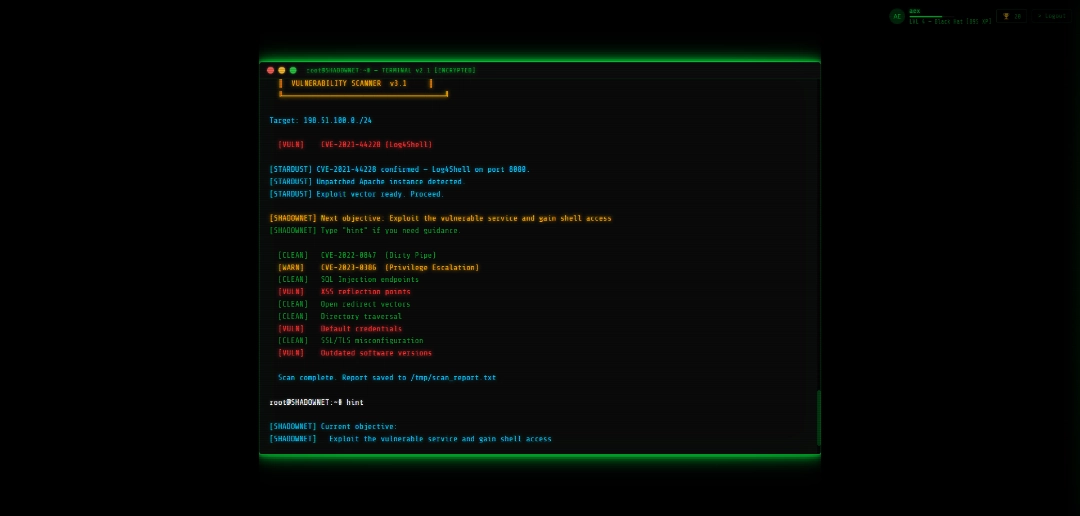Click the username 'aex' in the header
This screenshot has height=516, width=1080.
coord(915,11)
